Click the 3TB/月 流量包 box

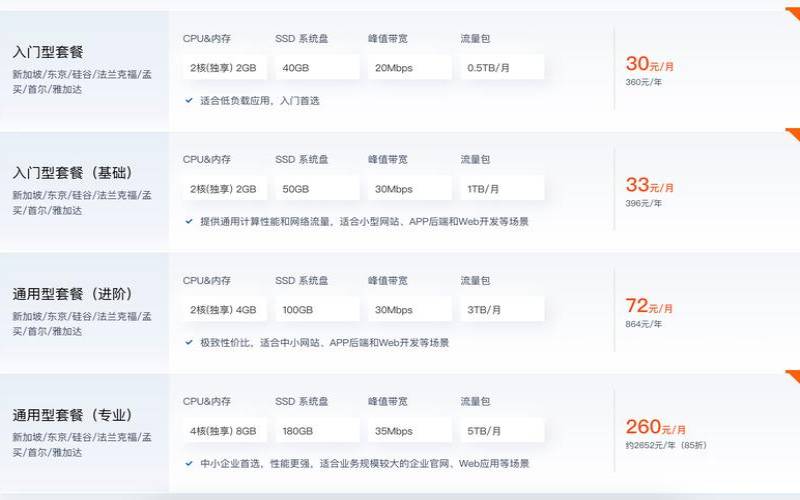click(x=502, y=310)
